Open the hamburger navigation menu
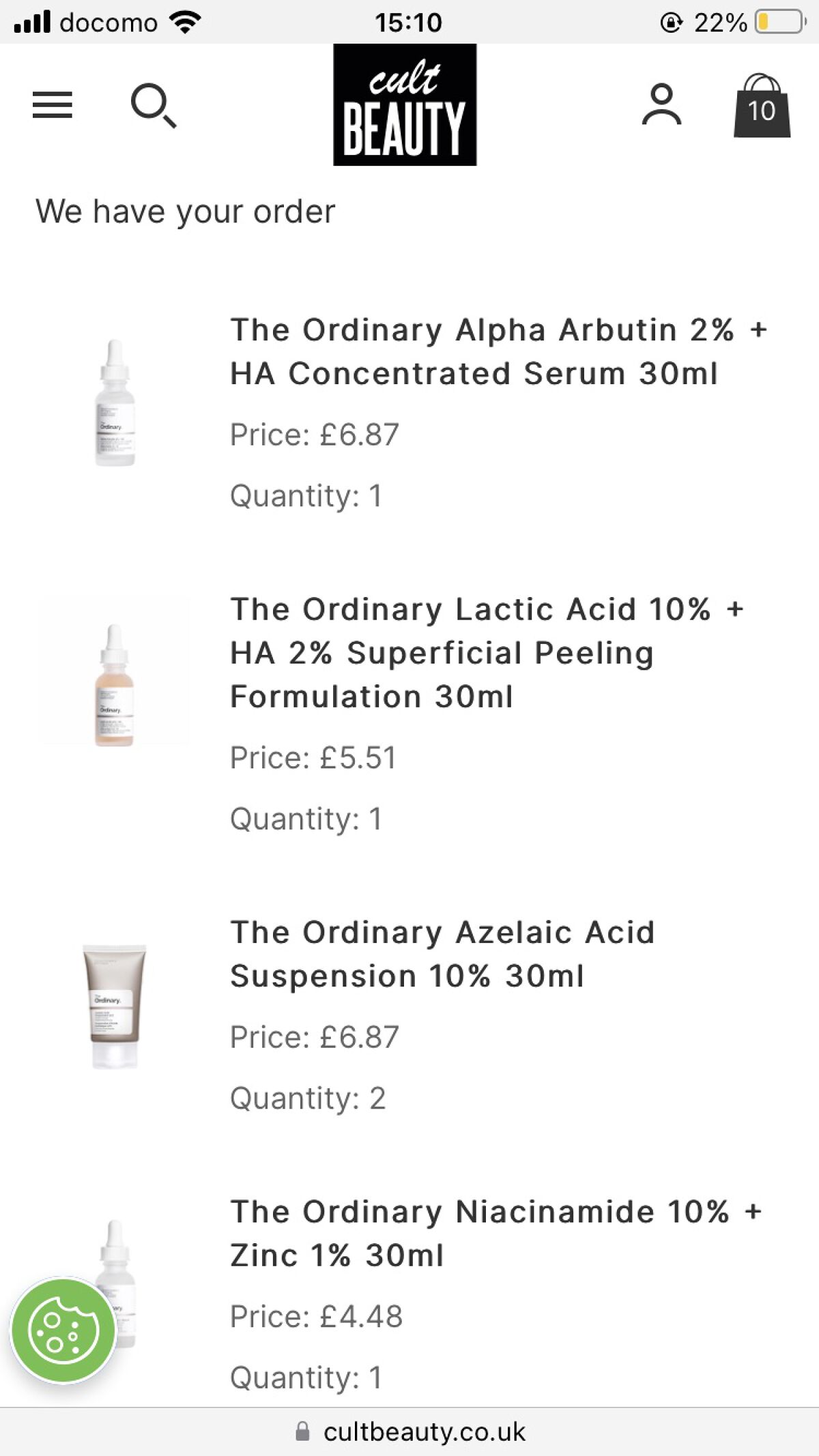 click(x=52, y=105)
